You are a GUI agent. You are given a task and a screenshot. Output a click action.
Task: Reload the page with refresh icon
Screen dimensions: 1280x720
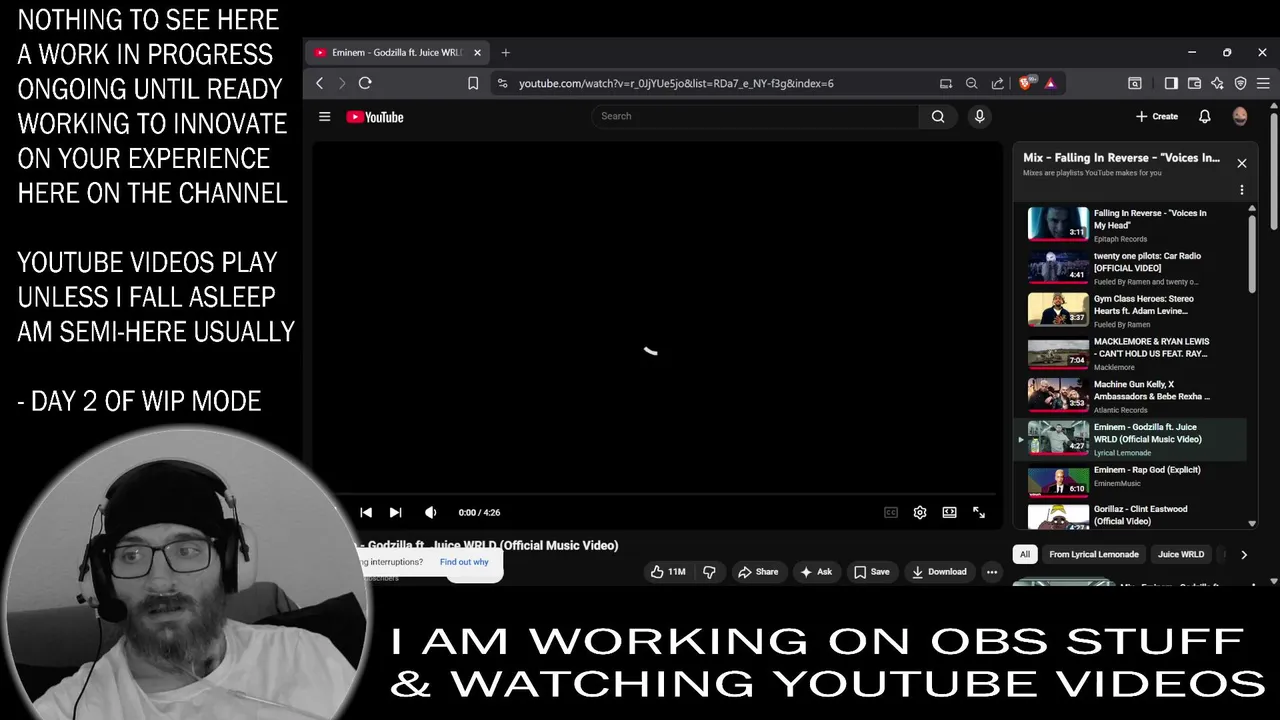(x=365, y=84)
